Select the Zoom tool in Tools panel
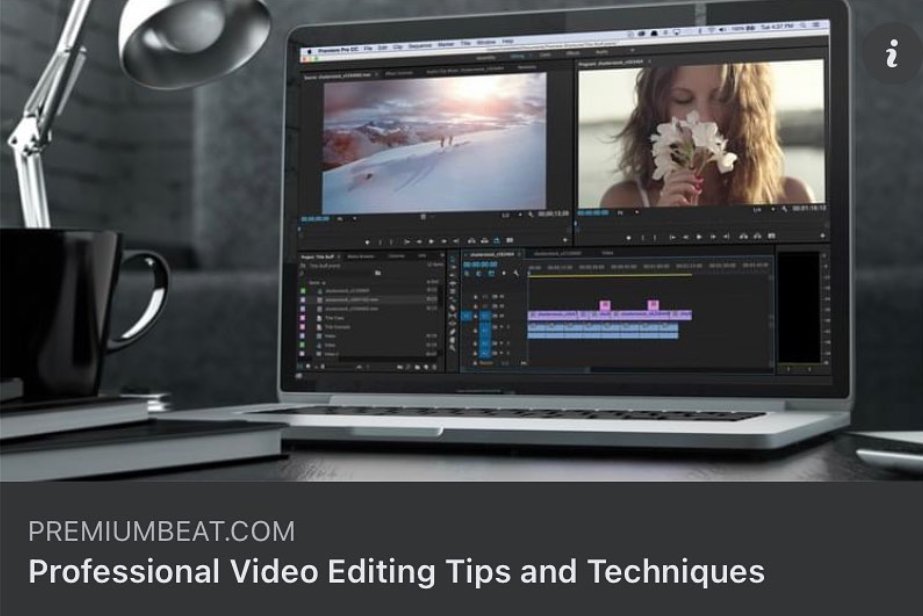The image size is (923, 616). click(x=452, y=347)
